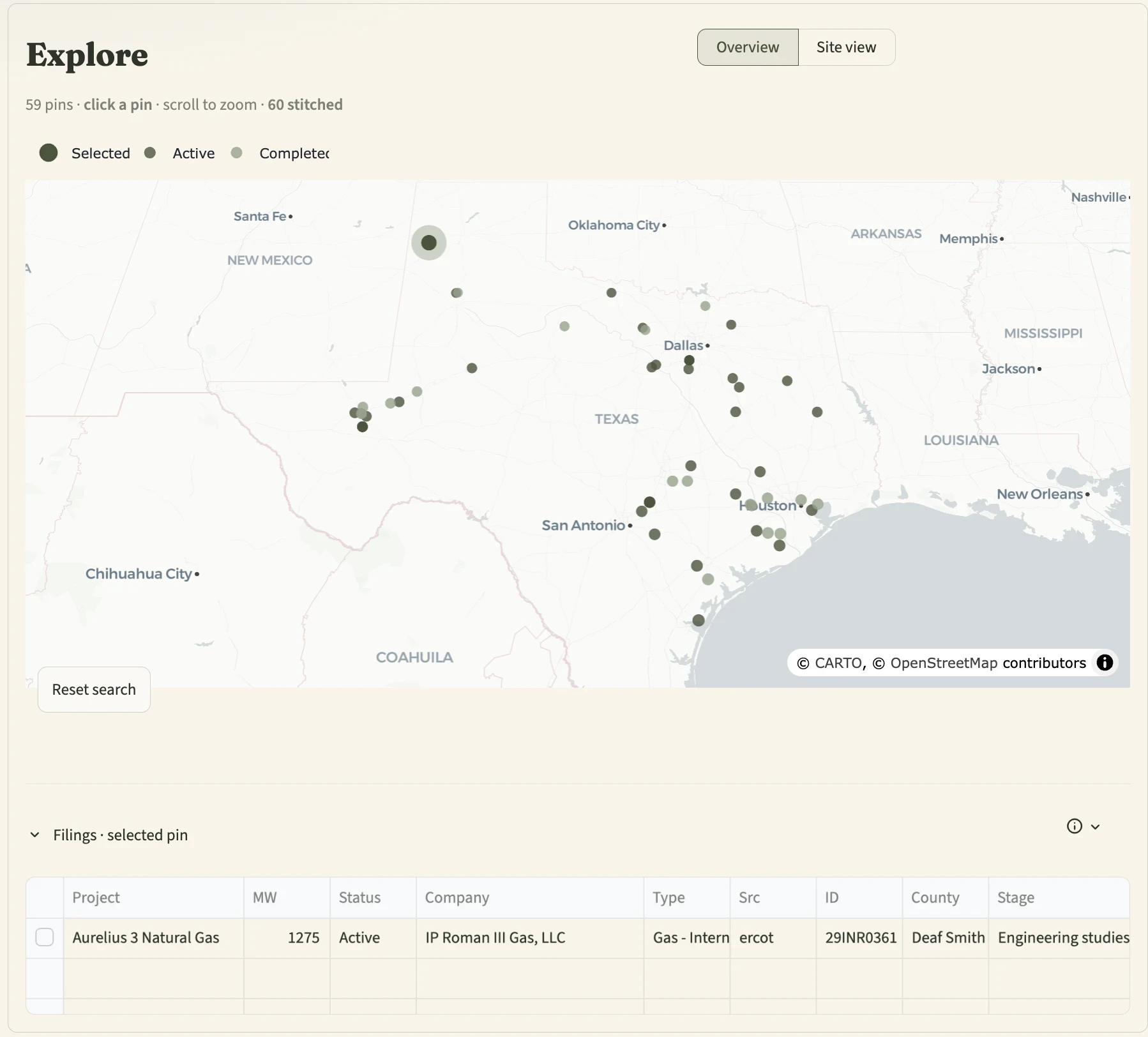The height and width of the screenshot is (1037, 1148).
Task: Click the Company column header
Action: coord(530,898)
